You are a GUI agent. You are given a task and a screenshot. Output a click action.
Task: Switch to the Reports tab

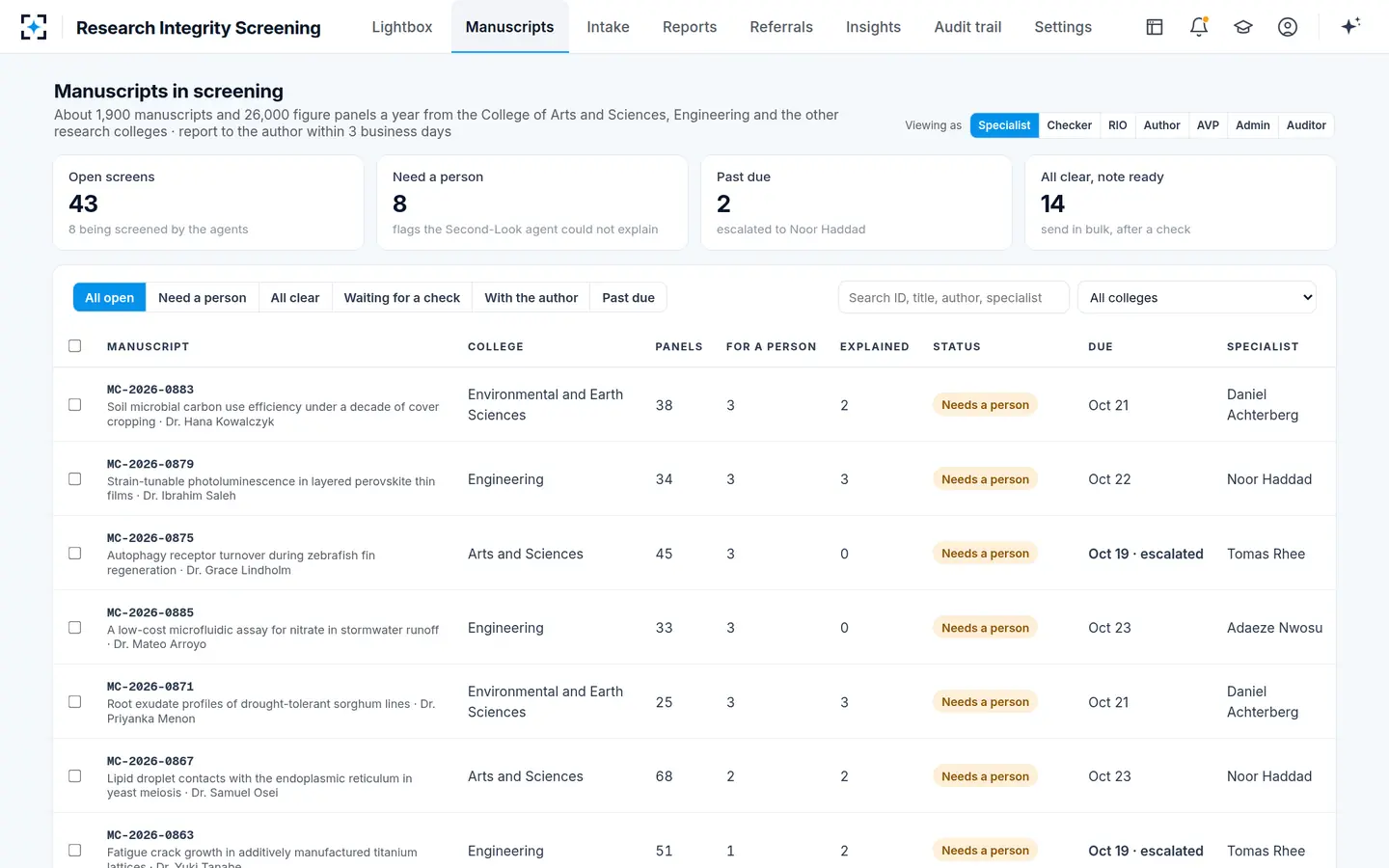(690, 27)
